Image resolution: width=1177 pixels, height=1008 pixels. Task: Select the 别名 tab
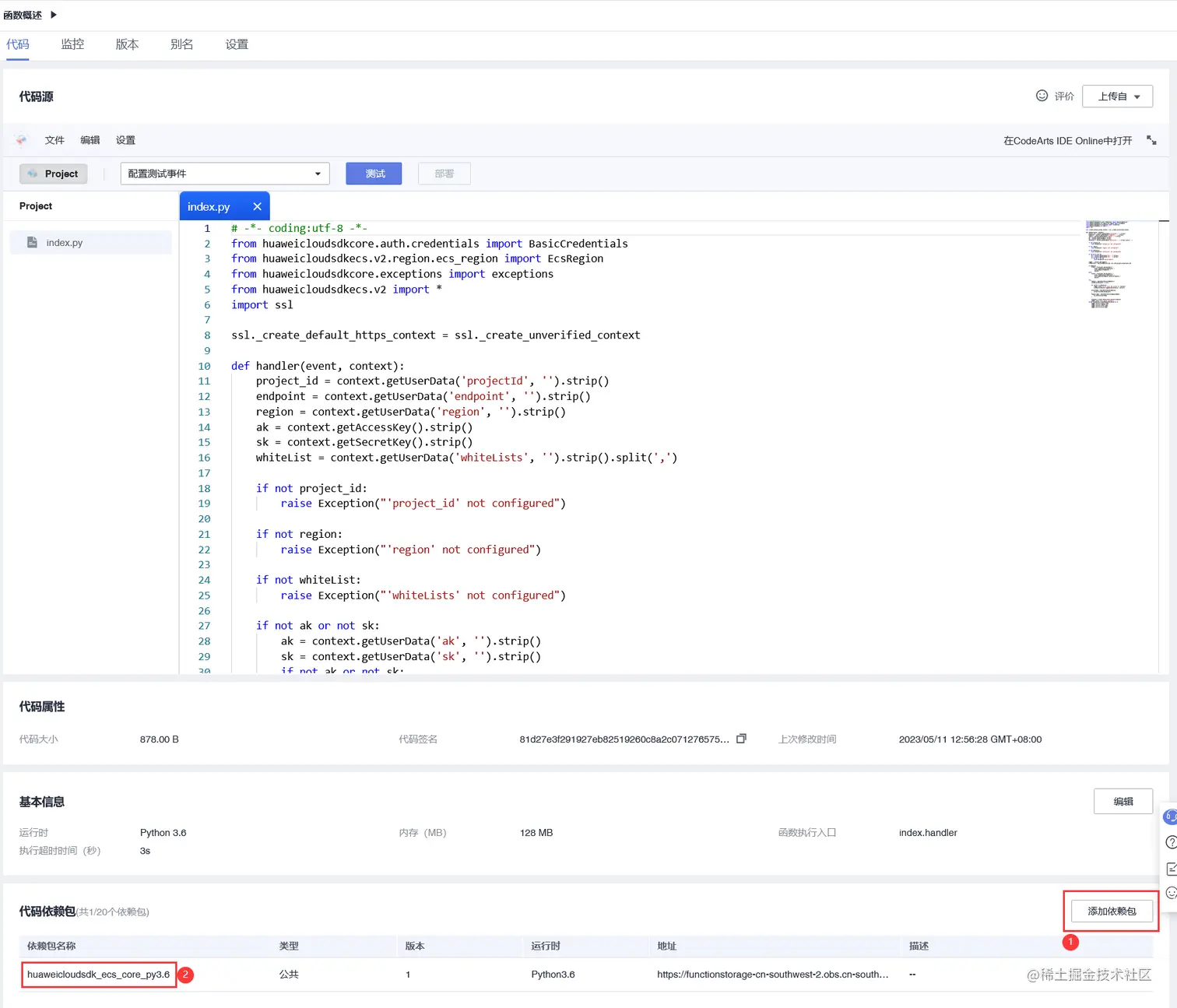click(181, 44)
